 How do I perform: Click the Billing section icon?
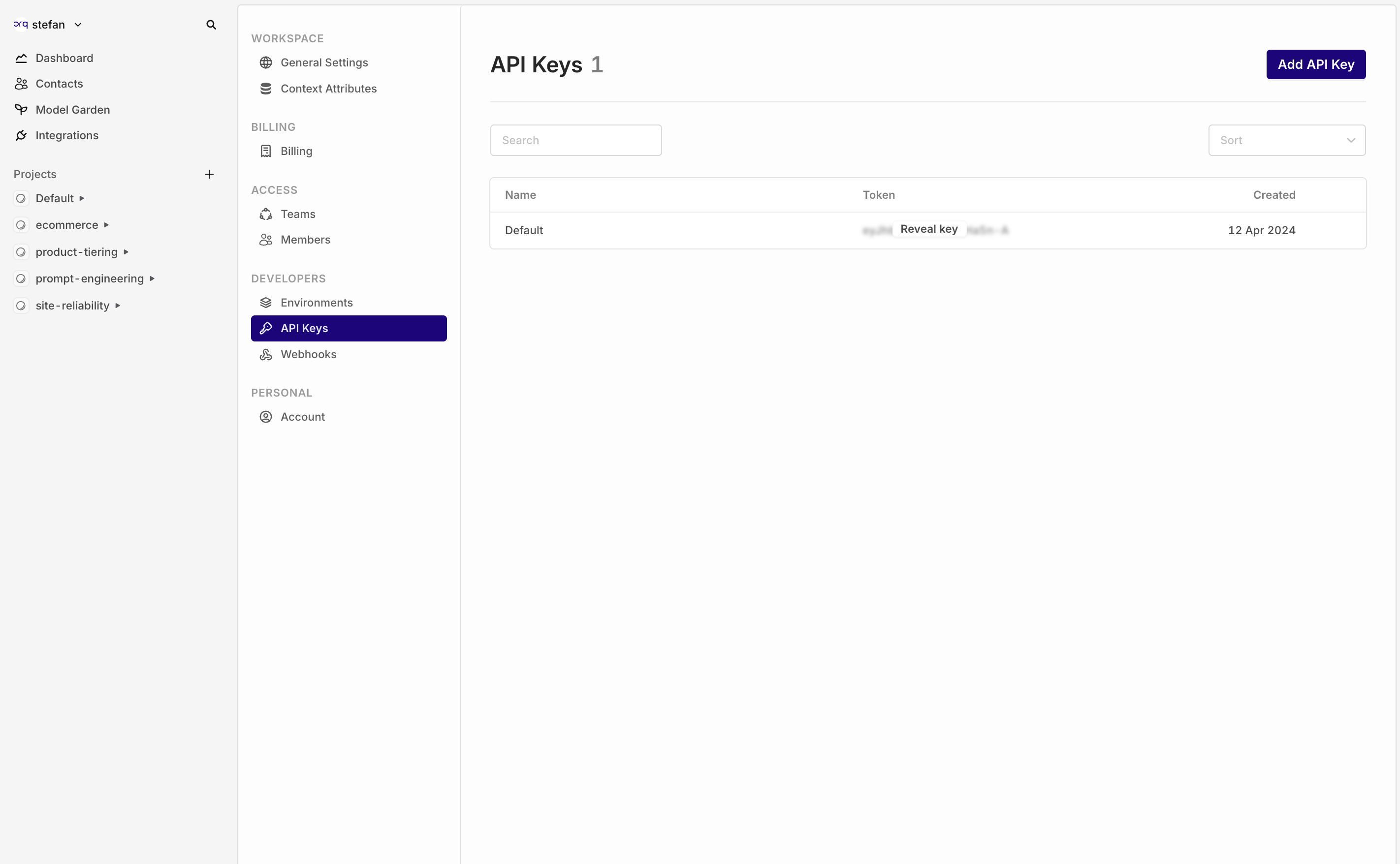[x=266, y=151]
